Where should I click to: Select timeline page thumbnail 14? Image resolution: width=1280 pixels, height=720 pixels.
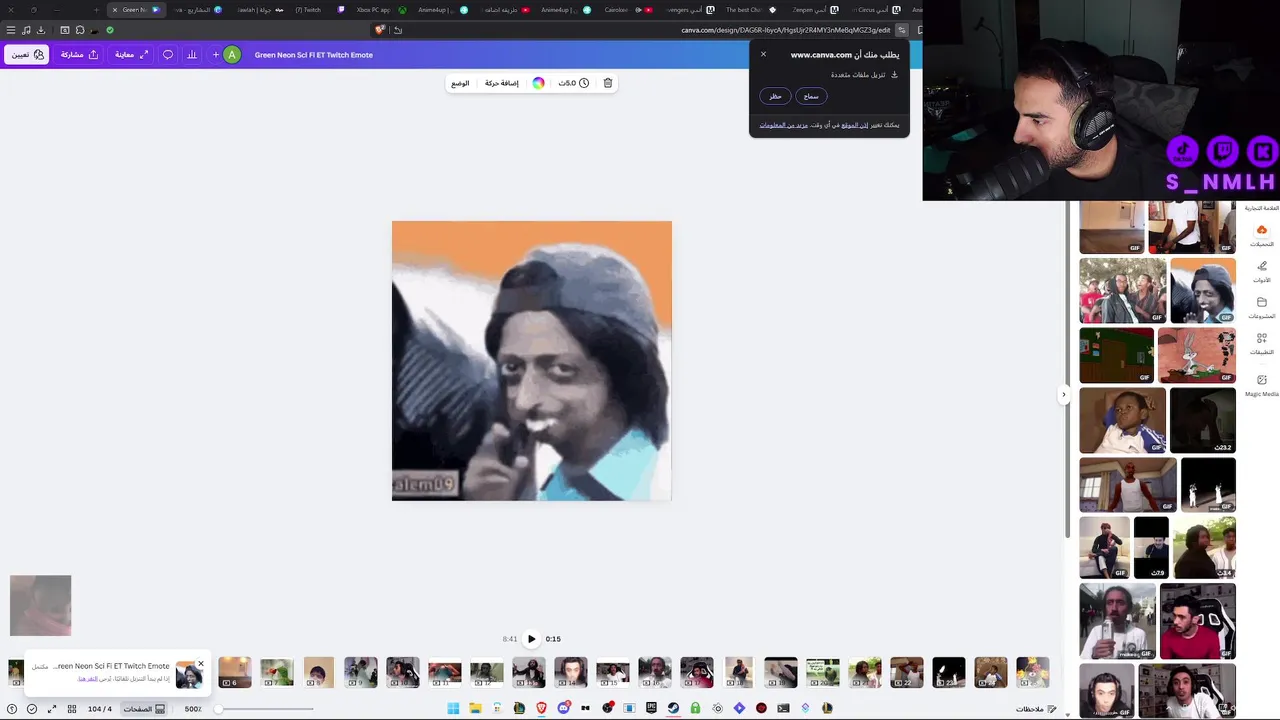571,673
